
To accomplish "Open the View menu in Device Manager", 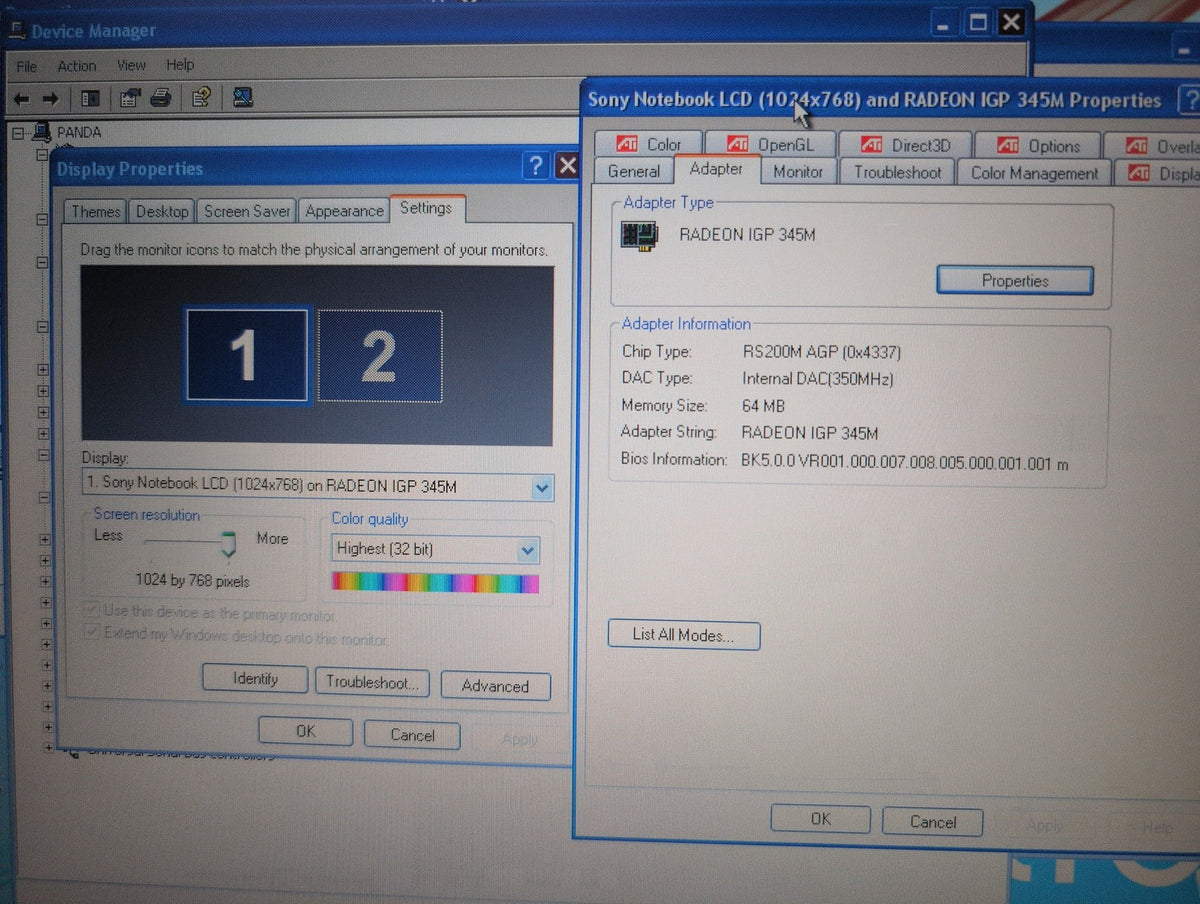I will pos(131,65).
